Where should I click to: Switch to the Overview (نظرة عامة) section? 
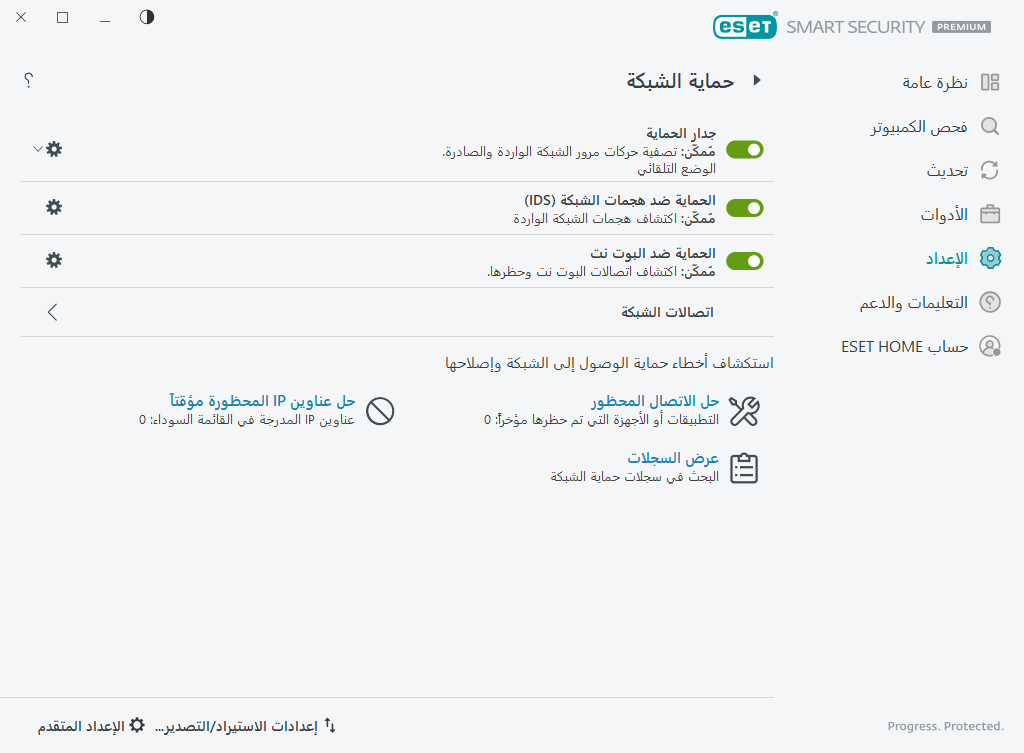tap(990, 82)
